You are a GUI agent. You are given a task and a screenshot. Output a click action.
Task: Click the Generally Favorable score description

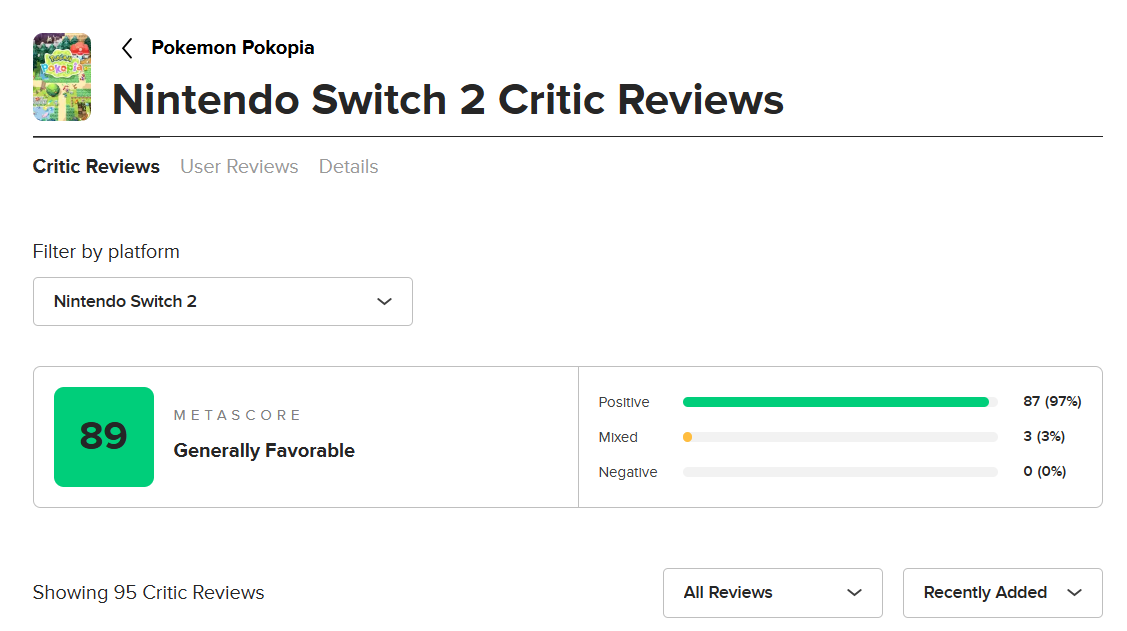[264, 451]
